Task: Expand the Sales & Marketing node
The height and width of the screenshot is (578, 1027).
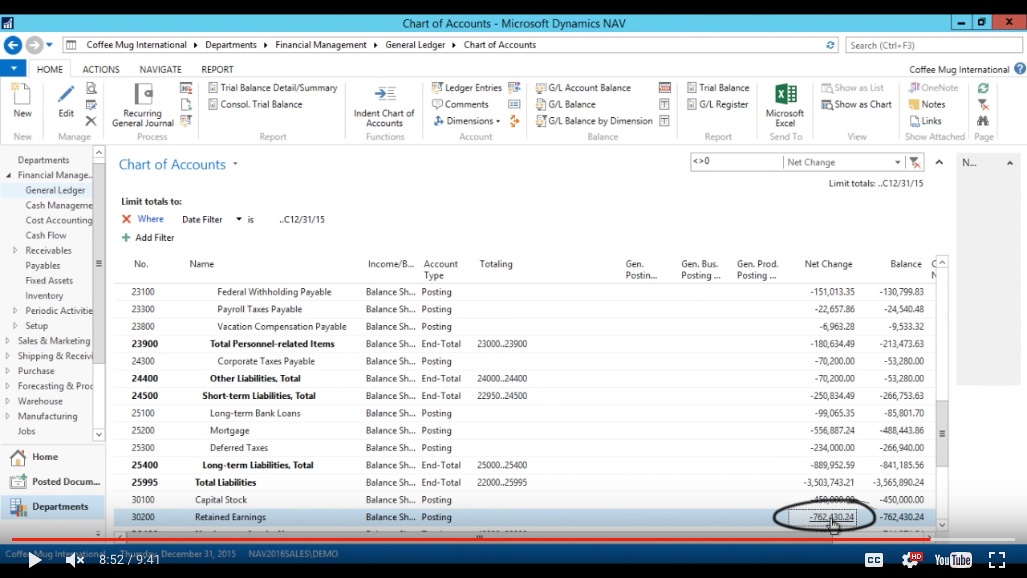Action: [x=7, y=341]
